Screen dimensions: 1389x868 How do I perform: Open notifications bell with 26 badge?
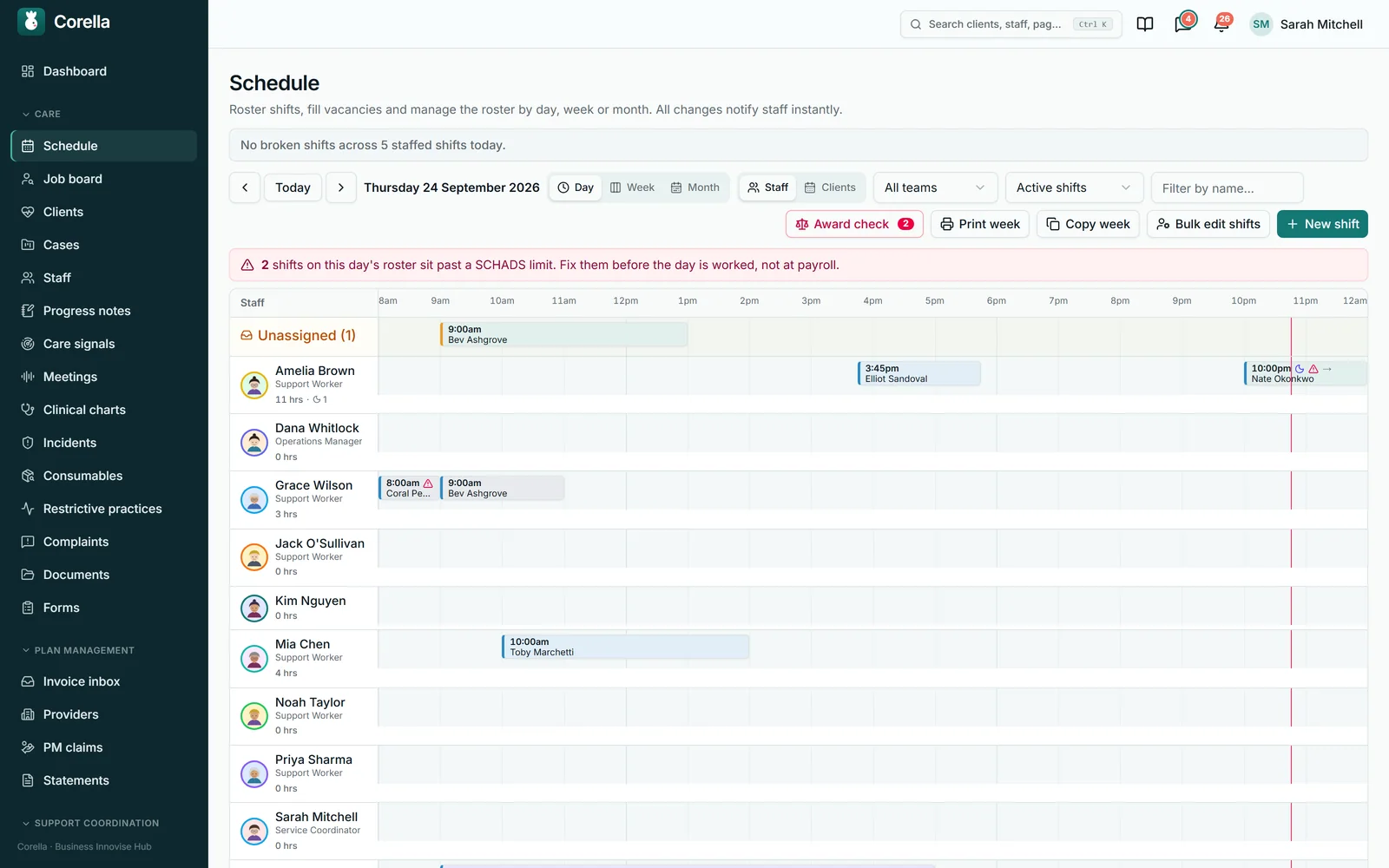pos(1221,23)
